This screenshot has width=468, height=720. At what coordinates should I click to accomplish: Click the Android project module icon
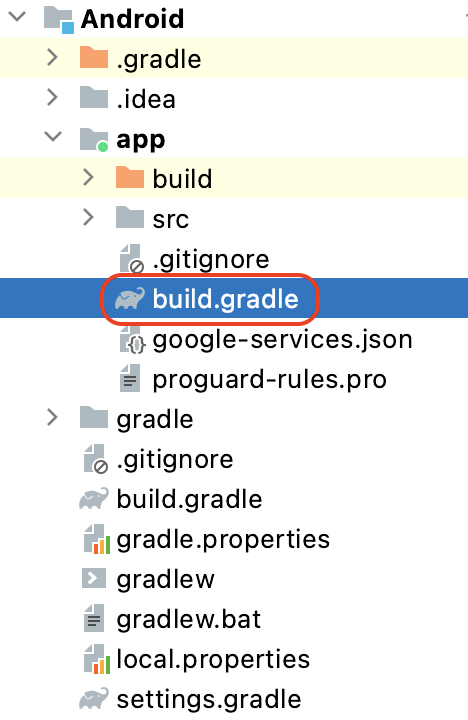[x=59, y=20]
